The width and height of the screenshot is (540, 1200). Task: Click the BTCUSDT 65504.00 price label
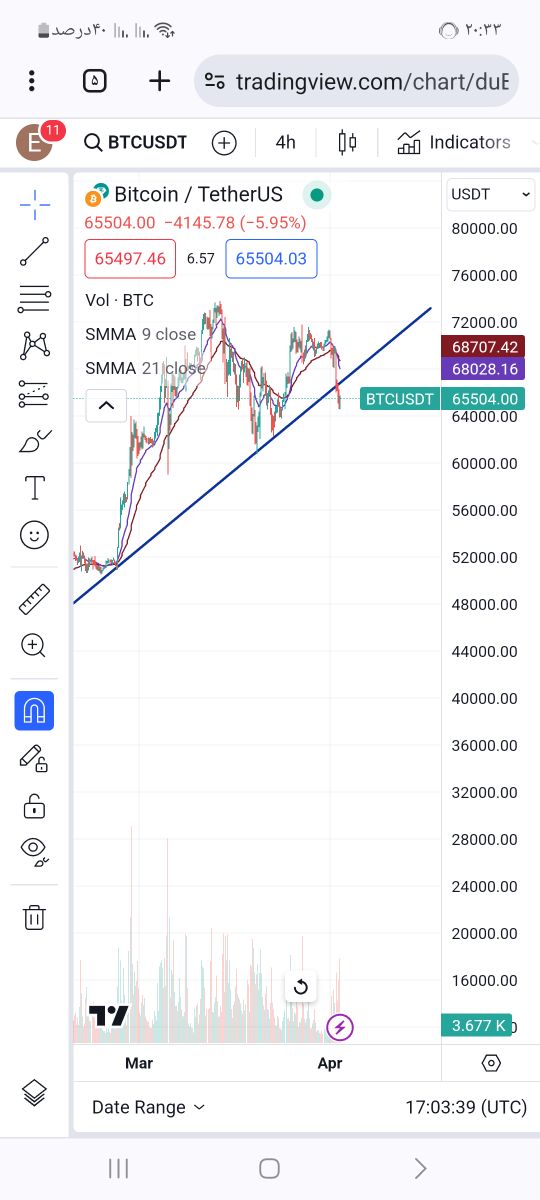click(442, 399)
